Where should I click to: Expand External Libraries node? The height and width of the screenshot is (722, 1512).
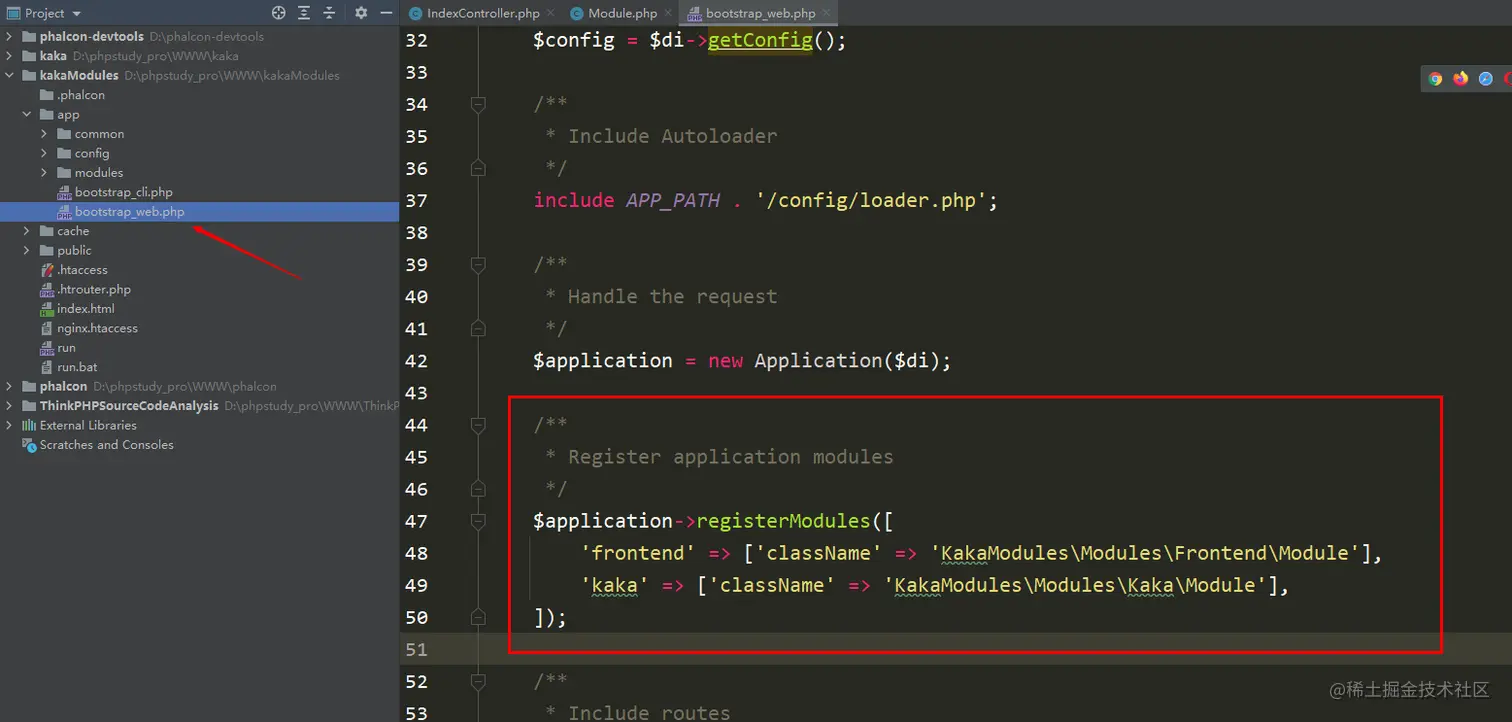click(x=9, y=425)
